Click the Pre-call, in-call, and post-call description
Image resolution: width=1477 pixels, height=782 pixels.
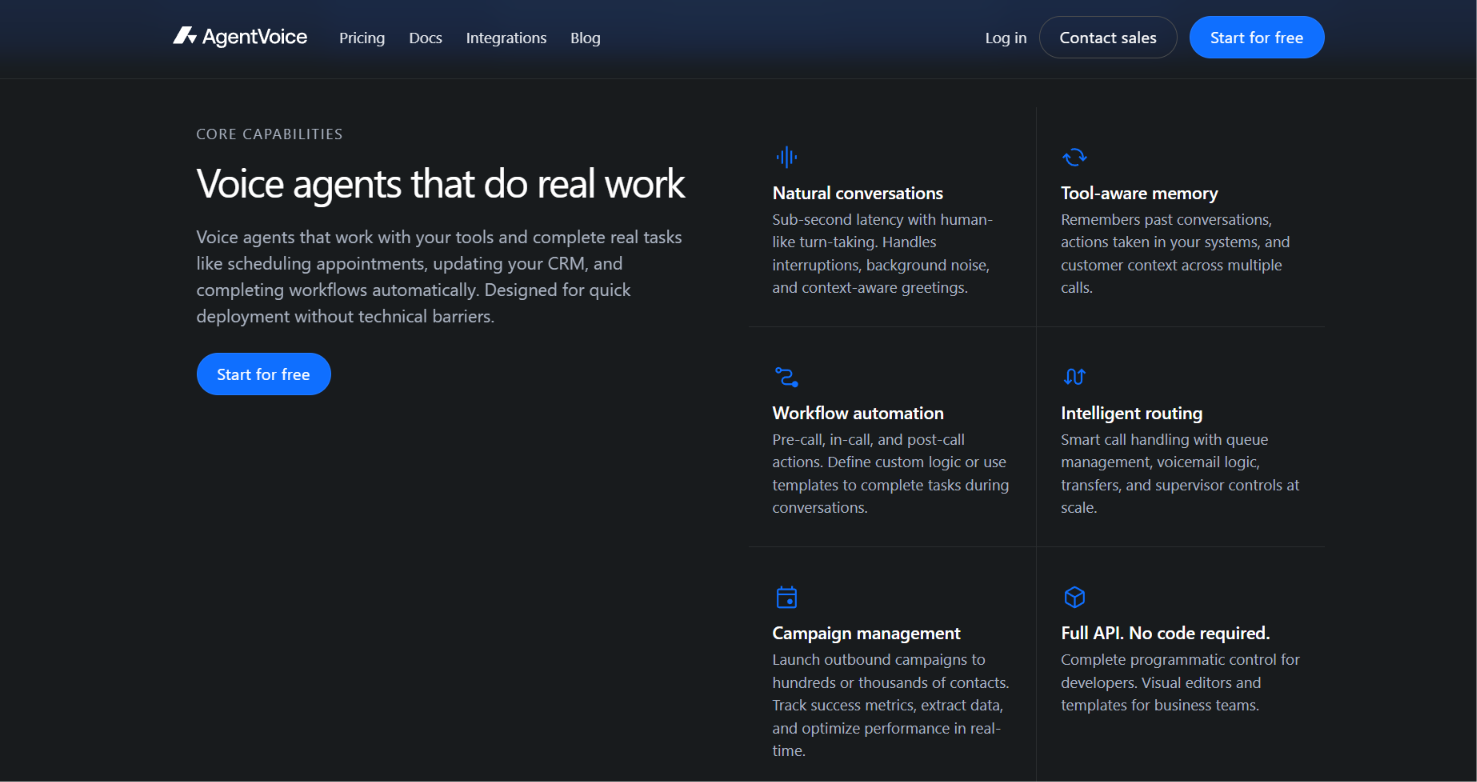(x=890, y=473)
